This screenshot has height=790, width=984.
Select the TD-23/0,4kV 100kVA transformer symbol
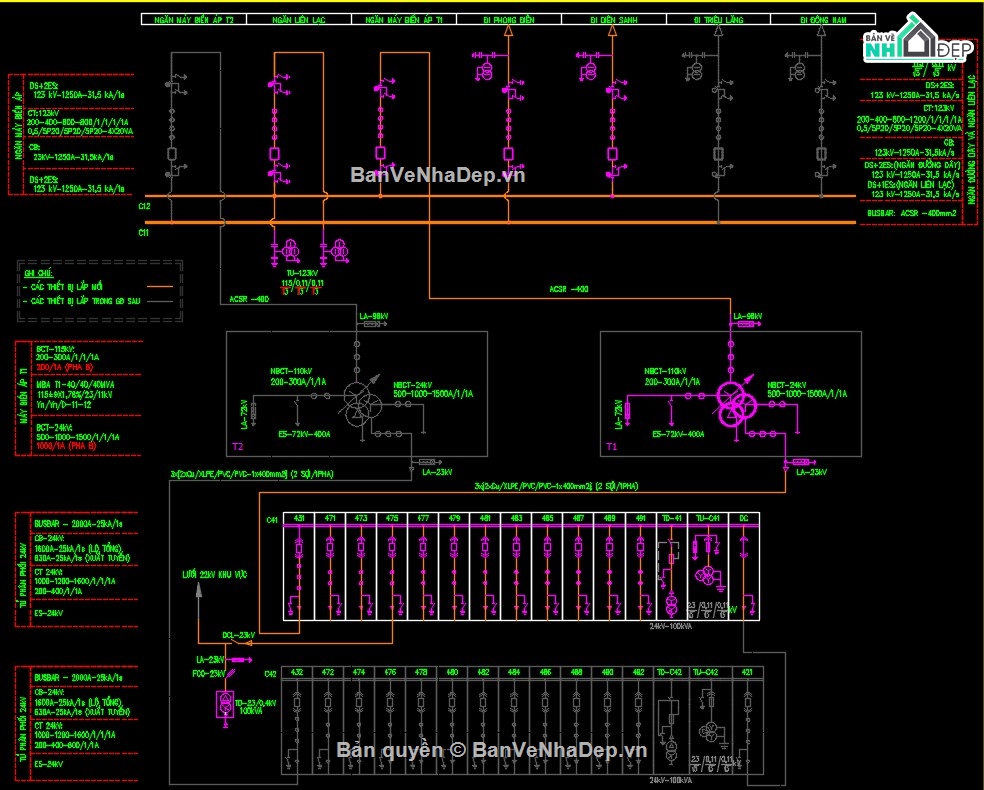point(225,706)
